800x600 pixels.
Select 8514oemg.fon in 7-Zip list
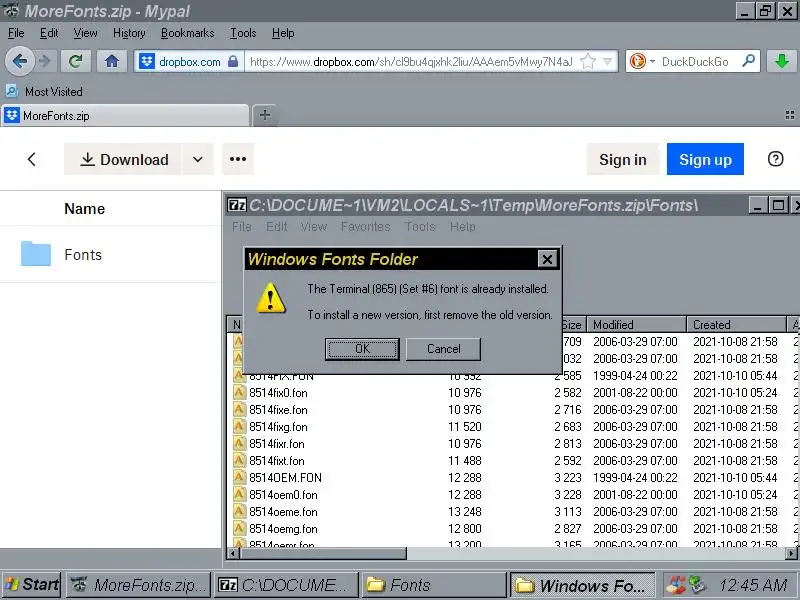283,529
